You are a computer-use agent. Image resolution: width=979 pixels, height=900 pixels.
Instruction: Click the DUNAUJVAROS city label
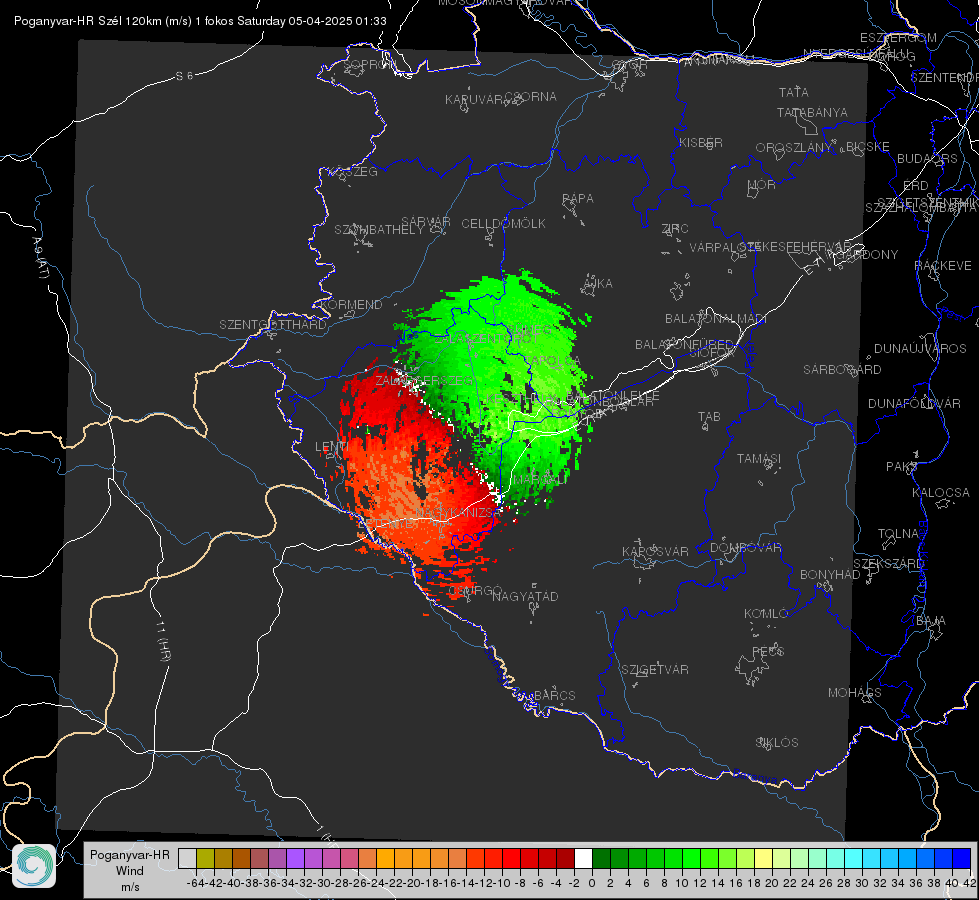[920, 349]
